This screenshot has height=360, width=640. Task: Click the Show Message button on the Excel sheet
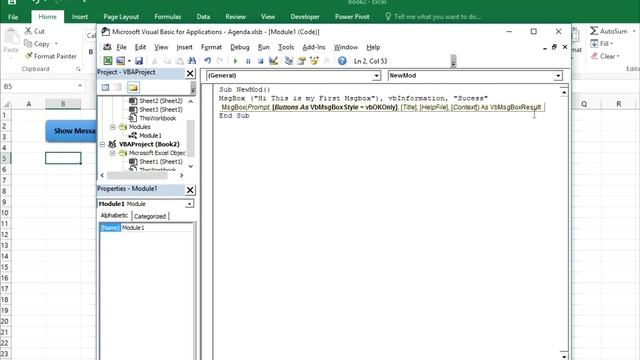(71, 131)
